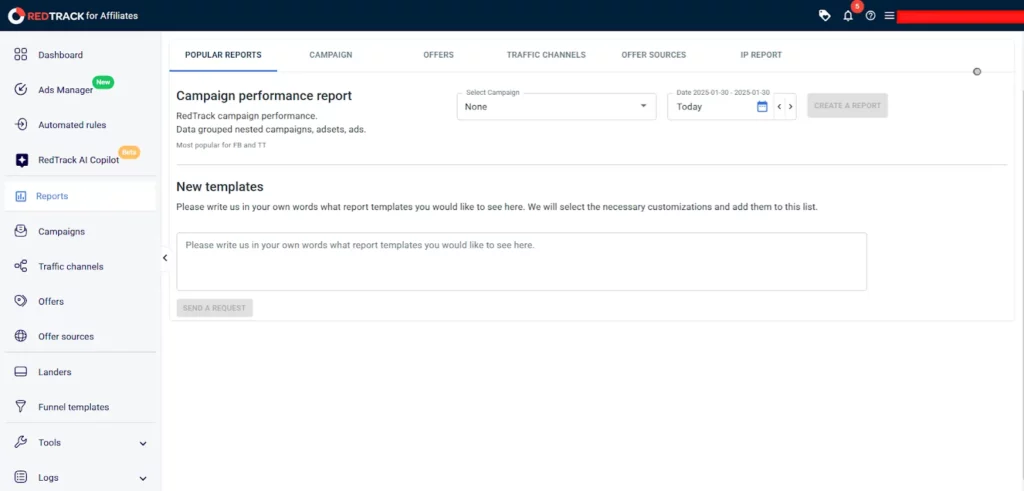Image resolution: width=1024 pixels, height=491 pixels.
Task: Switch to the Campaign tab
Action: click(330, 55)
